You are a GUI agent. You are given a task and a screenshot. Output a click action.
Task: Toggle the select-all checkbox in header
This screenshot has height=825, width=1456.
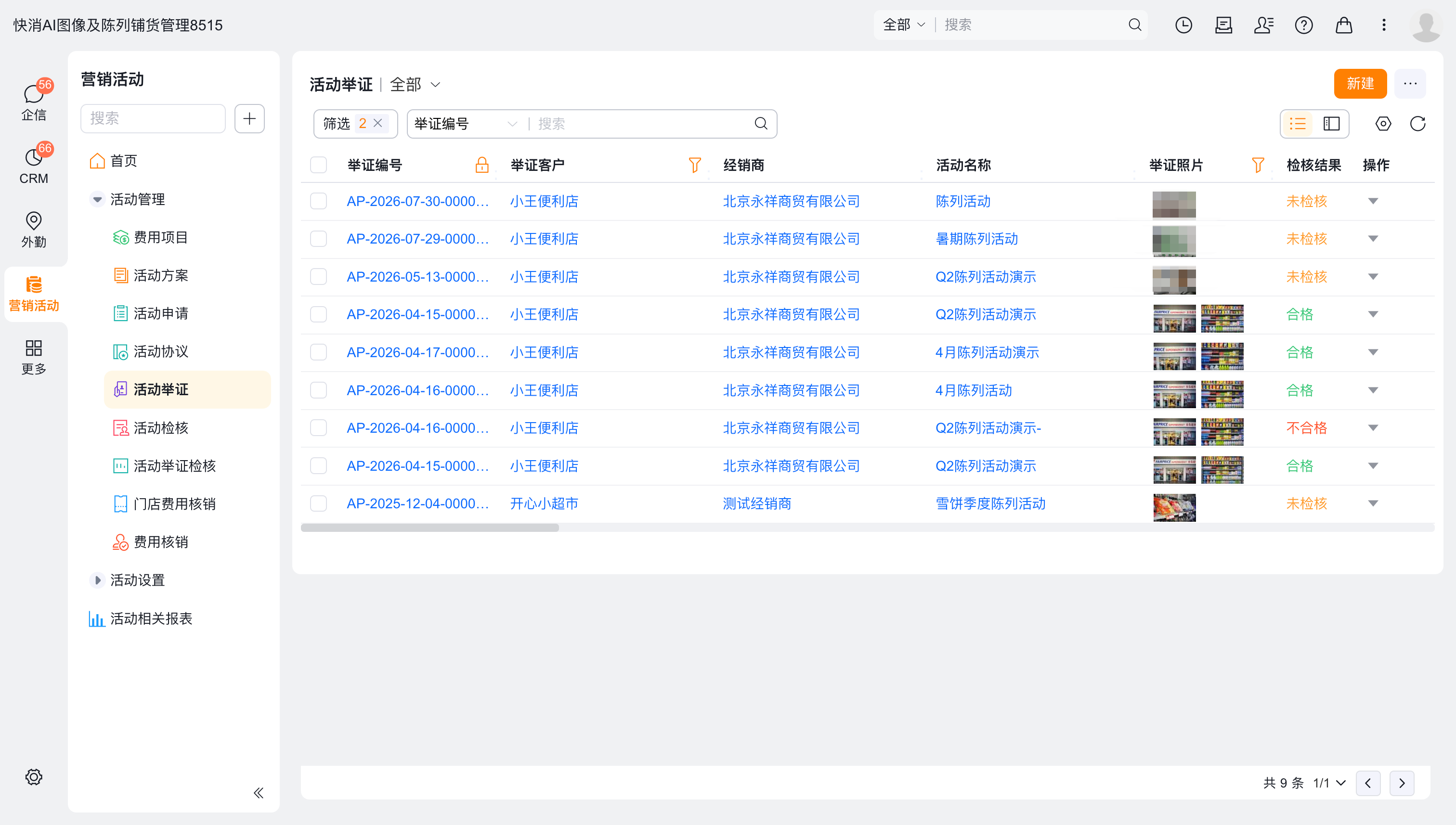point(319,165)
